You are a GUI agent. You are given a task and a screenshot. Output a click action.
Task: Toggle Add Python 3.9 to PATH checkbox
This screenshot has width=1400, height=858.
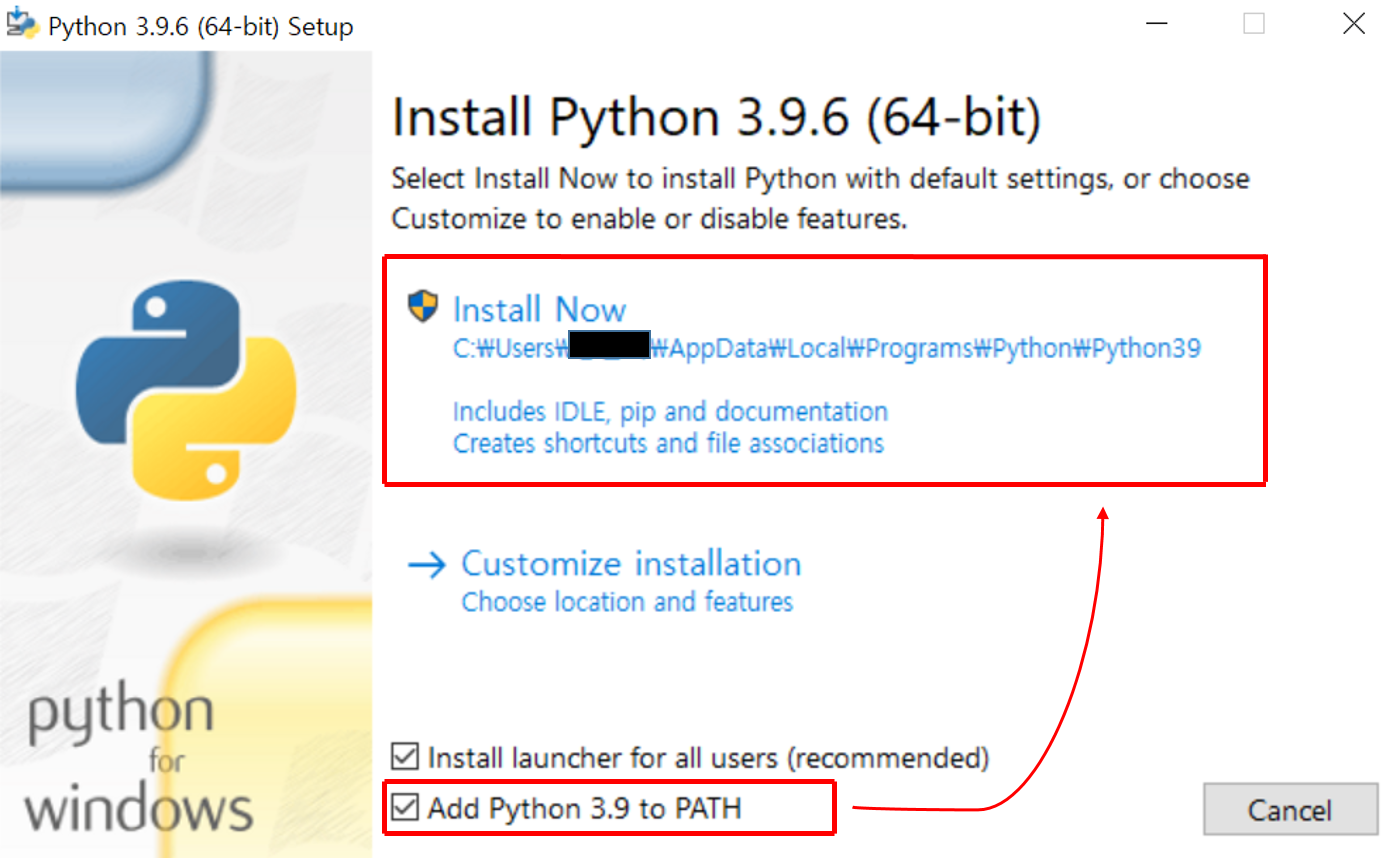pos(405,807)
